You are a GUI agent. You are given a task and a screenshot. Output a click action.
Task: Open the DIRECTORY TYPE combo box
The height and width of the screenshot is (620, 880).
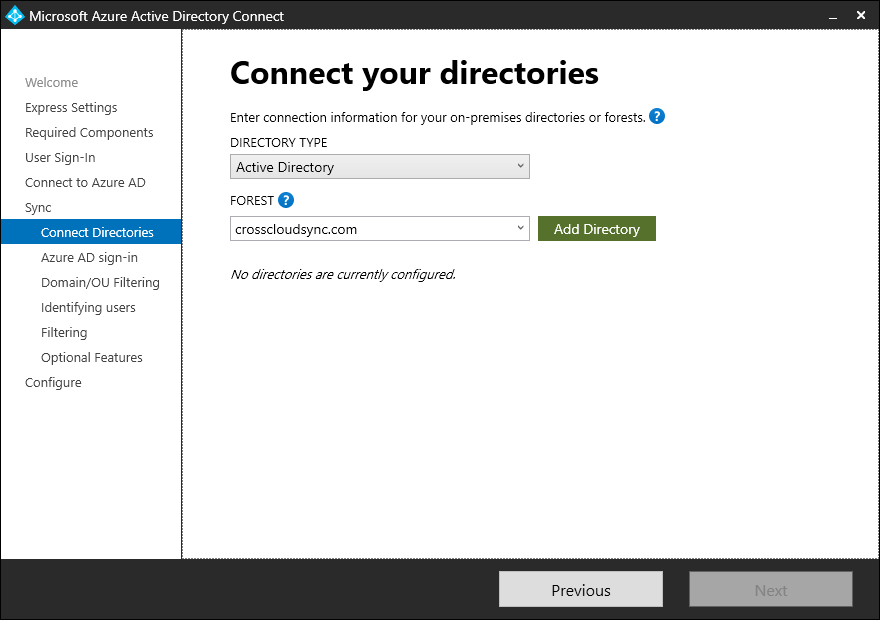point(380,166)
